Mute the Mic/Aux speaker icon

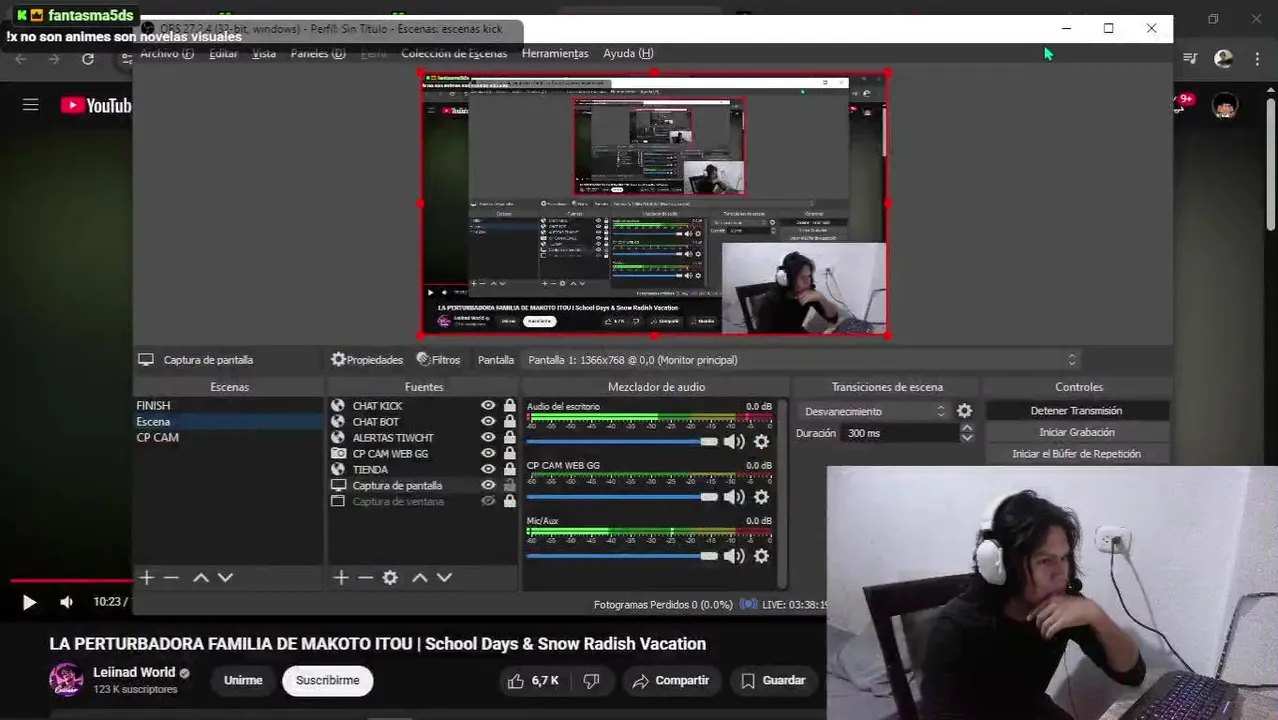(734, 556)
